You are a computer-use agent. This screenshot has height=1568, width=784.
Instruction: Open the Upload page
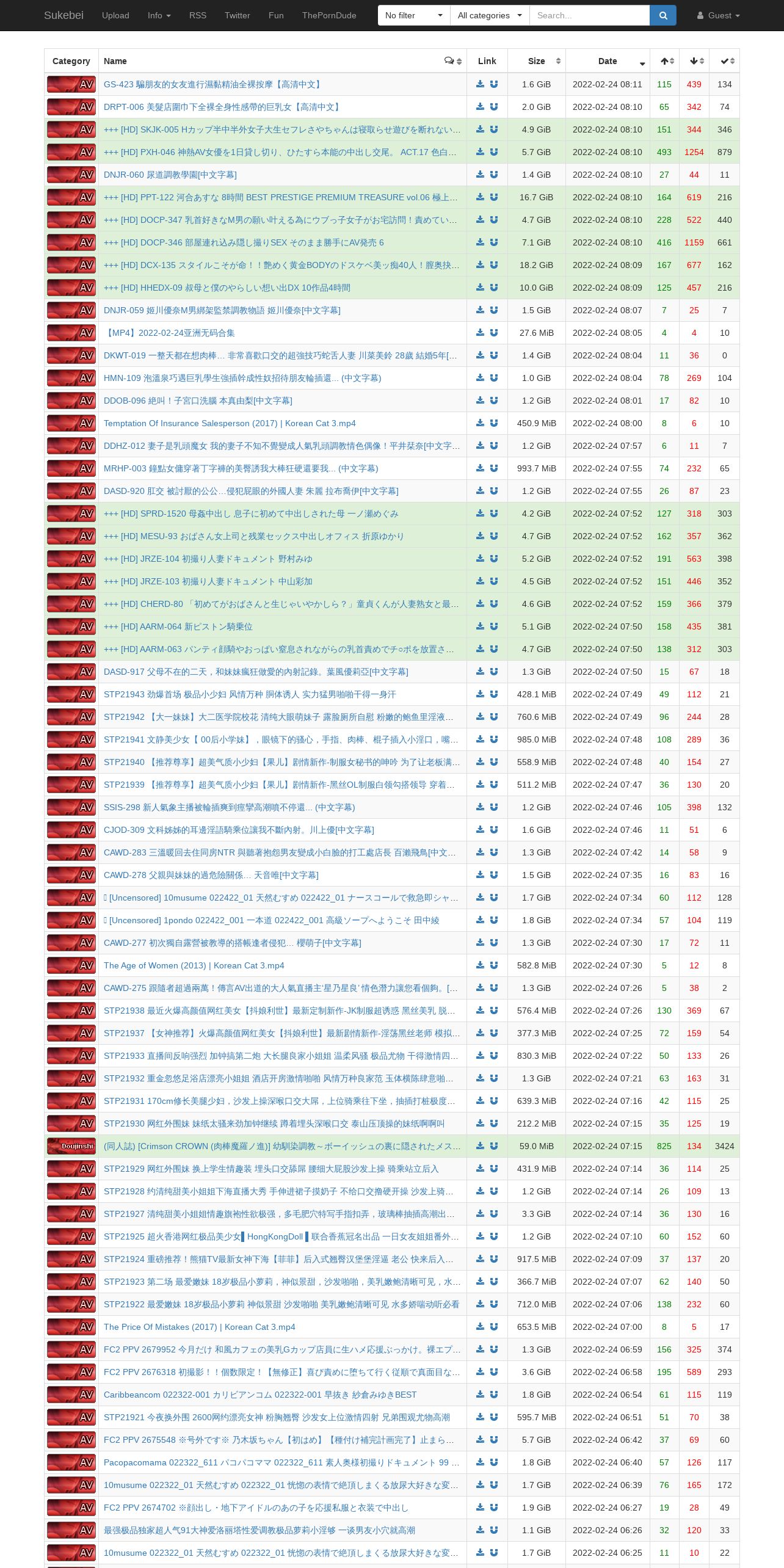click(x=115, y=15)
